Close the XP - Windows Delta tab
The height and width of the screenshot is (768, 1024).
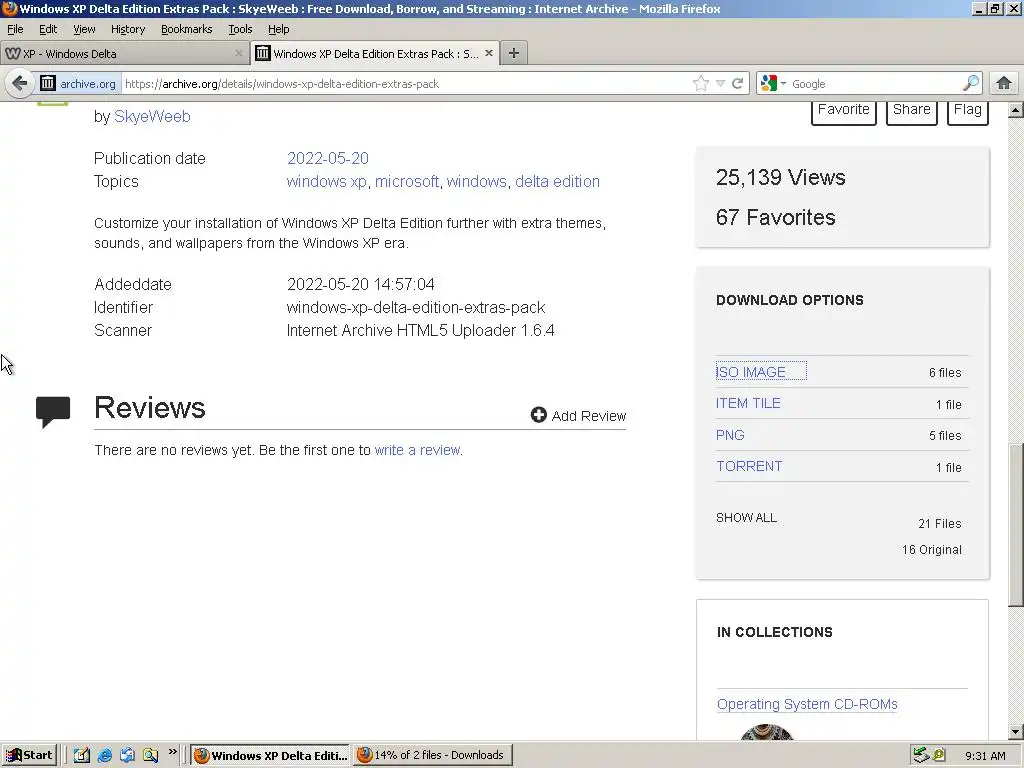coord(238,54)
